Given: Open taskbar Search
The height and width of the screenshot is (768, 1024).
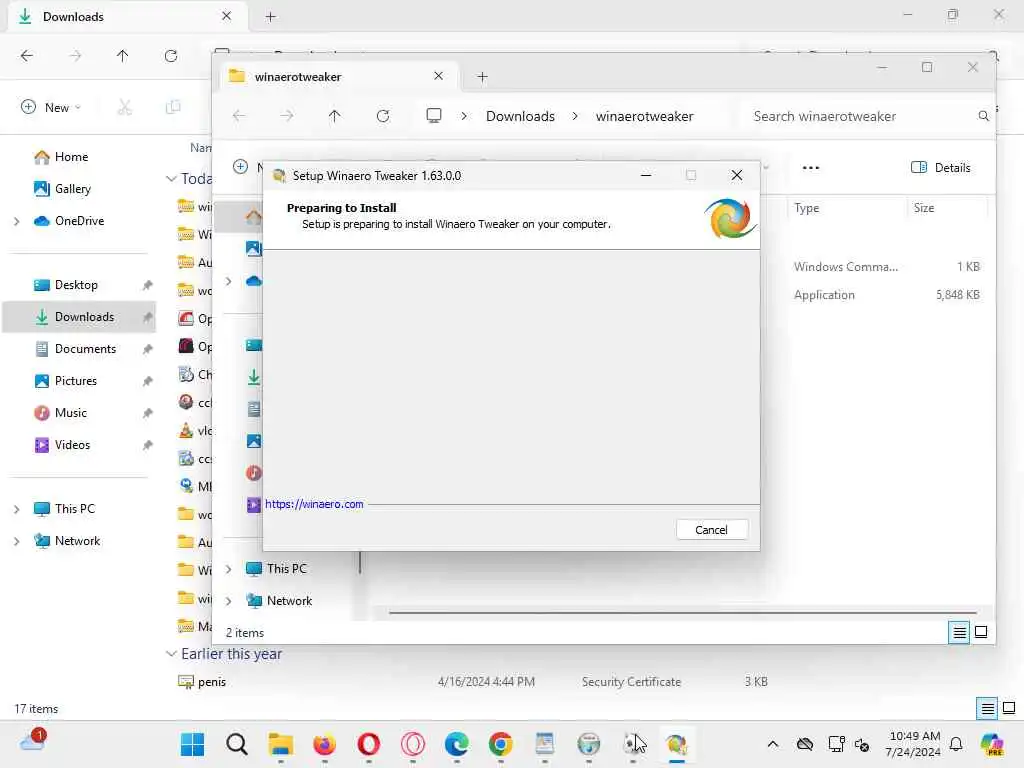Looking at the screenshot, I should tap(236, 744).
